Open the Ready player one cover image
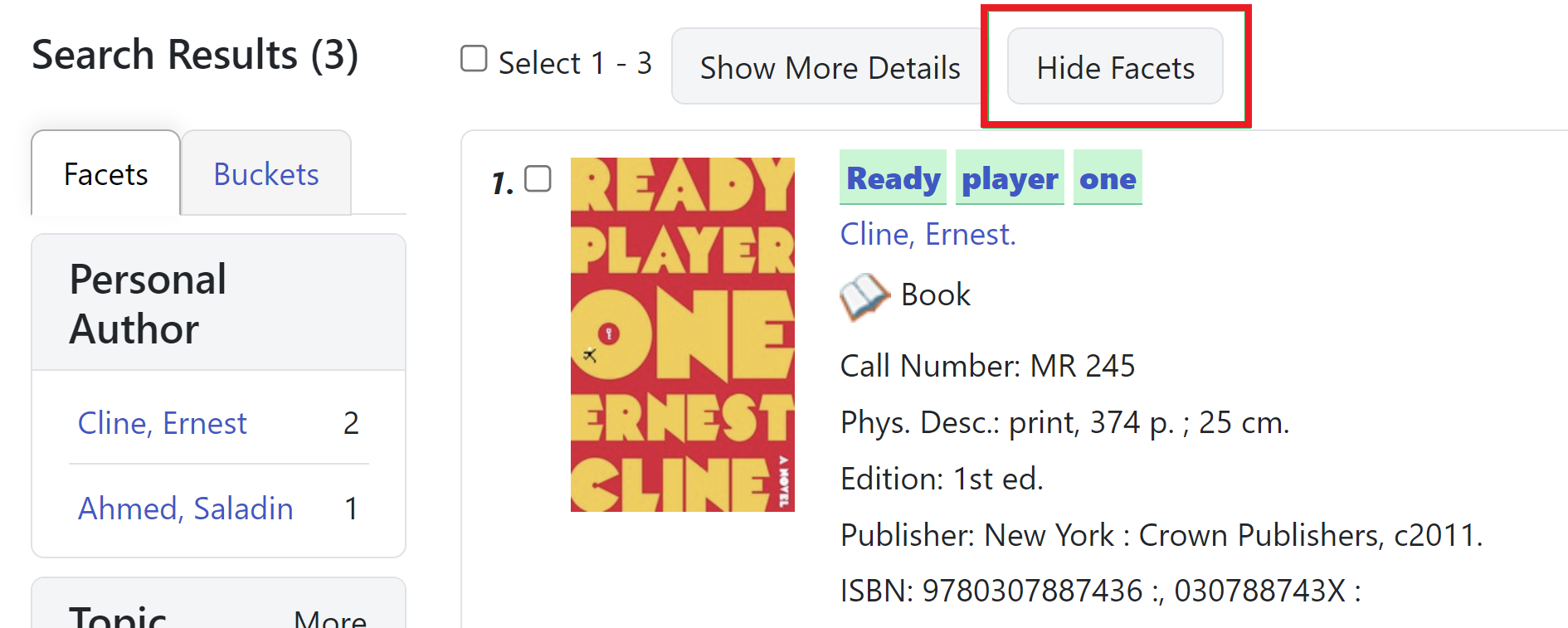Image resolution: width=1568 pixels, height=628 pixels. (682, 332)
